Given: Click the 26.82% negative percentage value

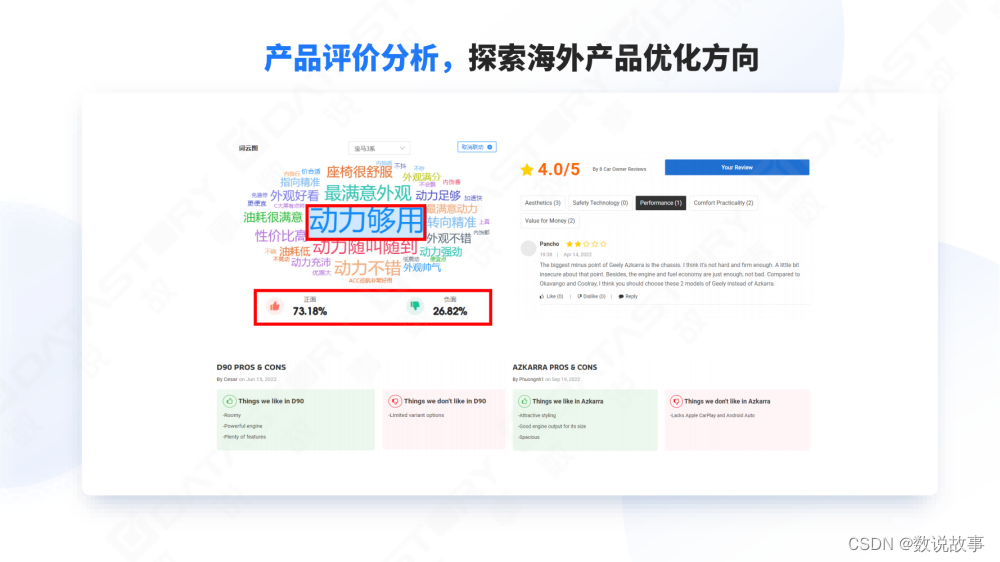Looking at the screenshot, I should click(x=450, y=311).
